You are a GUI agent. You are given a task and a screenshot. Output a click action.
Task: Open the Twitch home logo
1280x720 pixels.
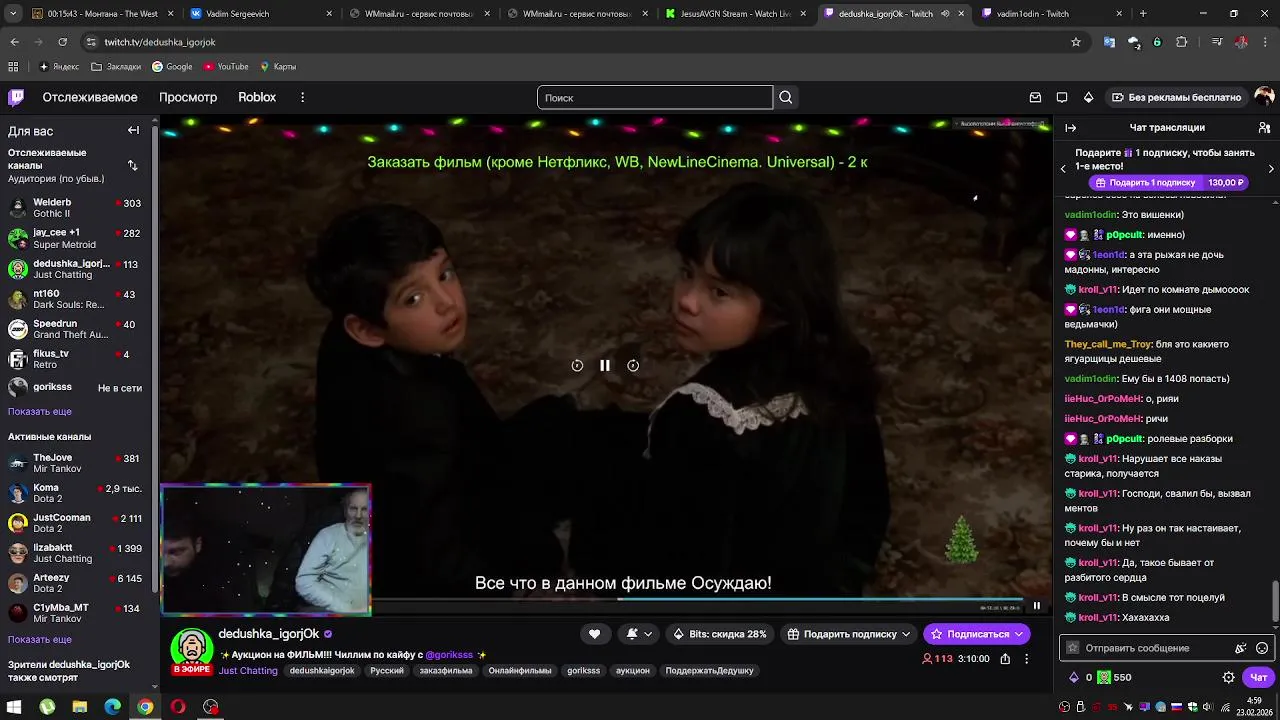[16, 97]
